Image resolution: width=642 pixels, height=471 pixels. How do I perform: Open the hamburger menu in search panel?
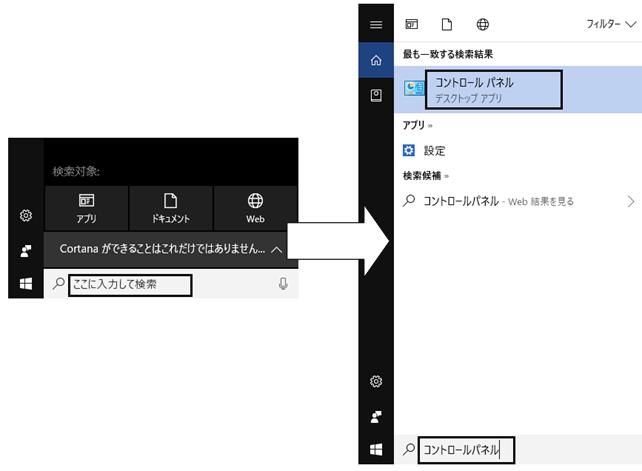coord(376,25)
